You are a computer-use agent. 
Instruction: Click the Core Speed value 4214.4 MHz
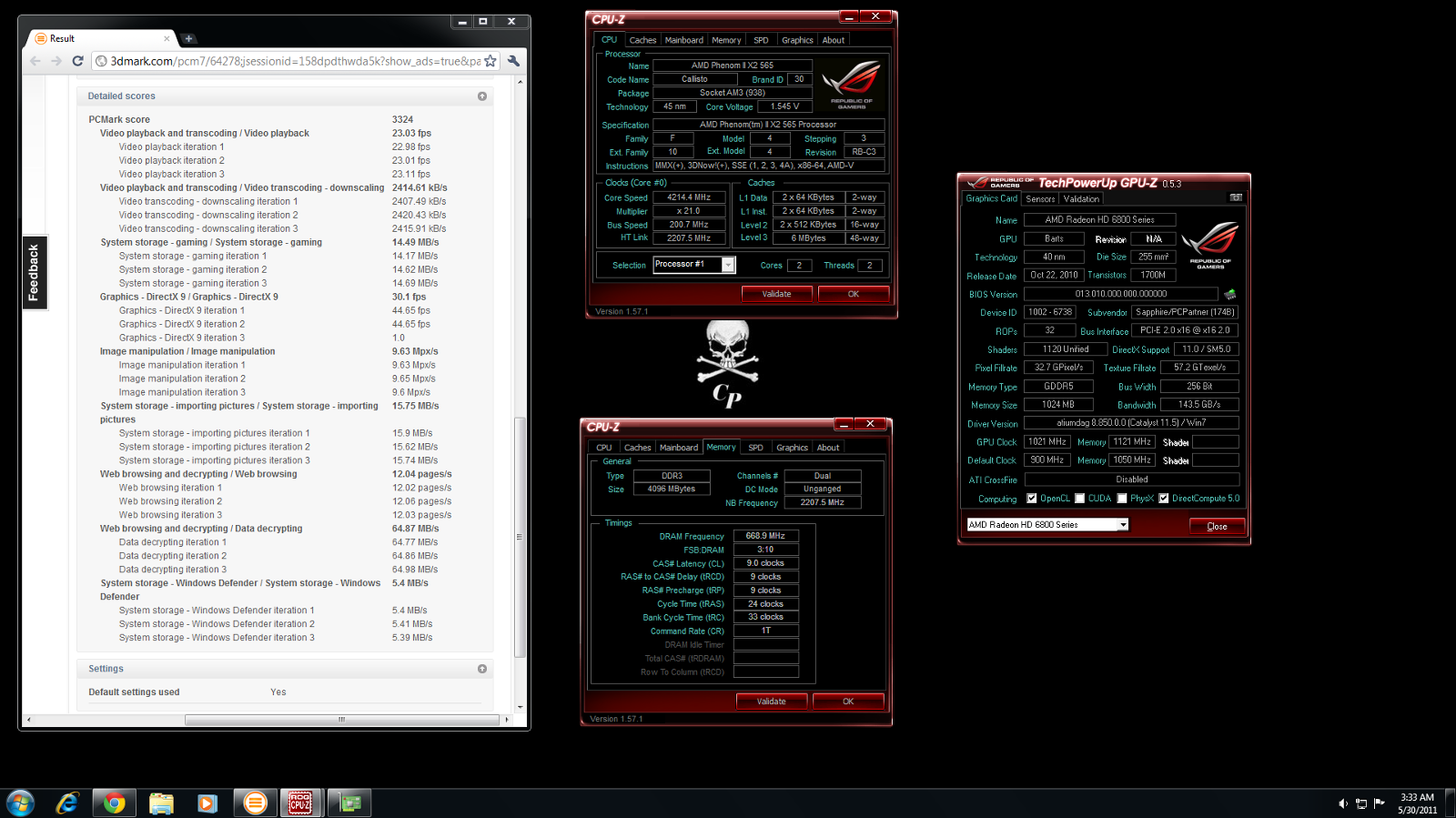(x=689, y=197)
